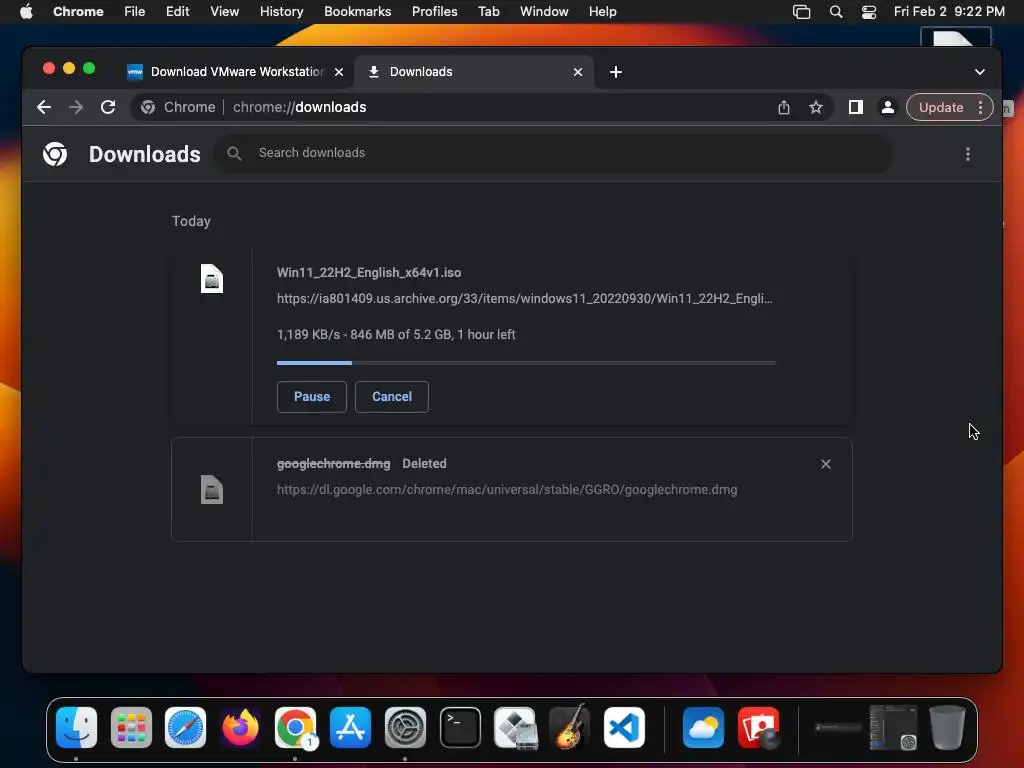
Task: Bookmark this page with the star icon
Action: pyautogui.click(x=816, y=107)
